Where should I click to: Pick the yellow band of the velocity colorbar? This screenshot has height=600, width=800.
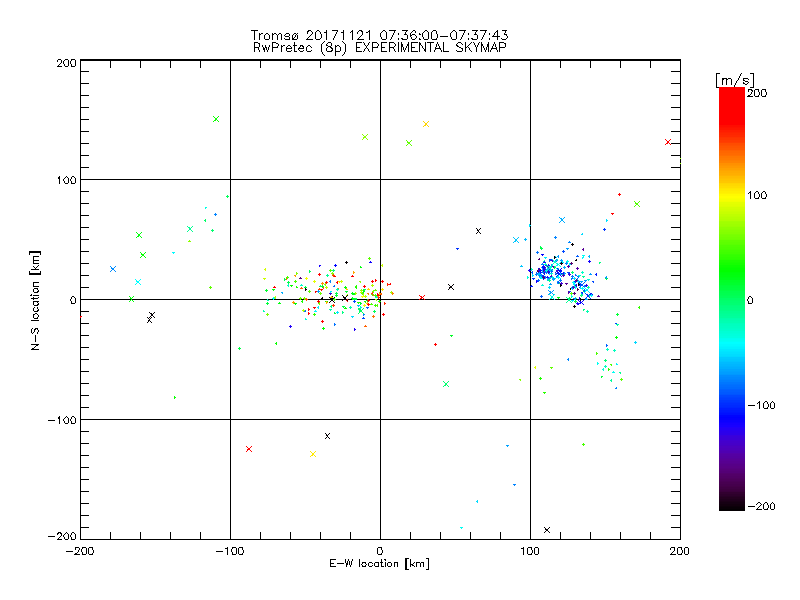[x=732, y=195]
